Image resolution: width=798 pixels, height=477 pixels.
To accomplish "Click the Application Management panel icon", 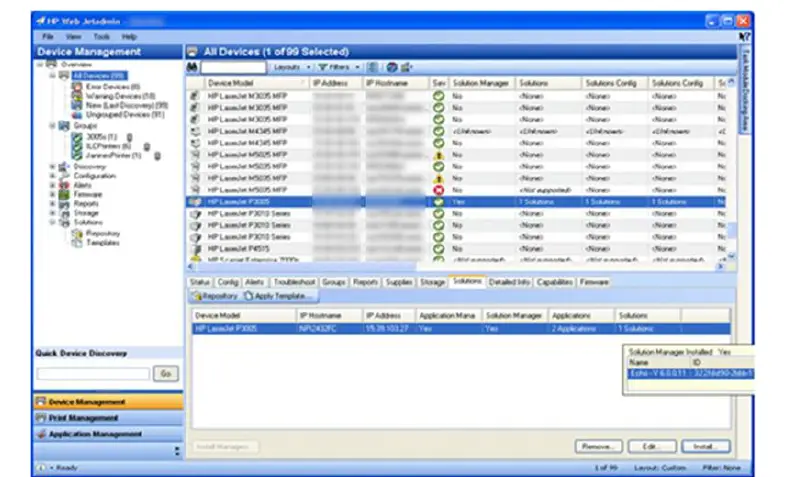I will [x=41, y=434].
